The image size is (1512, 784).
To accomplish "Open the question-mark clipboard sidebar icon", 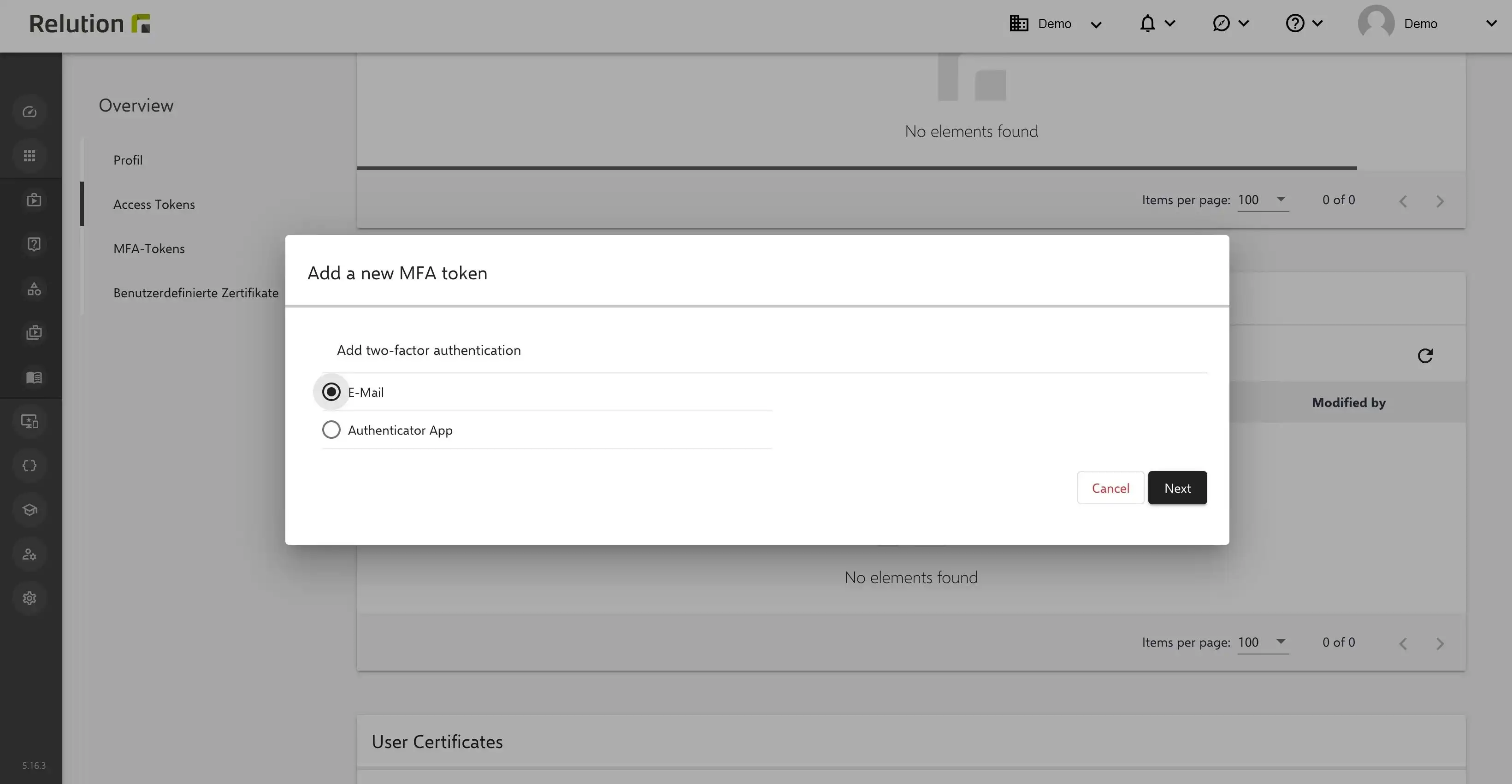I will click(34, 244).
